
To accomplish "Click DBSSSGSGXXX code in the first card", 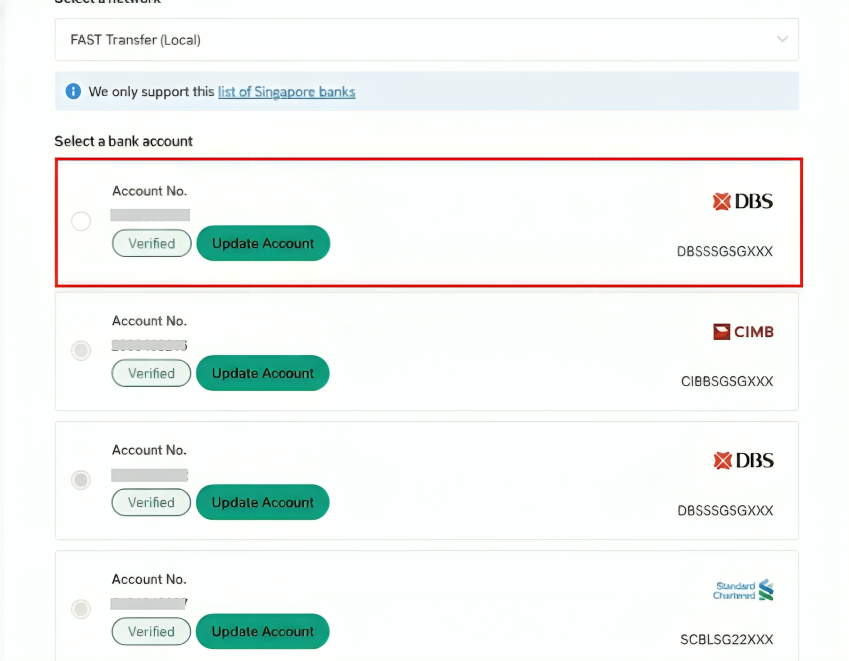I will 725,251.
